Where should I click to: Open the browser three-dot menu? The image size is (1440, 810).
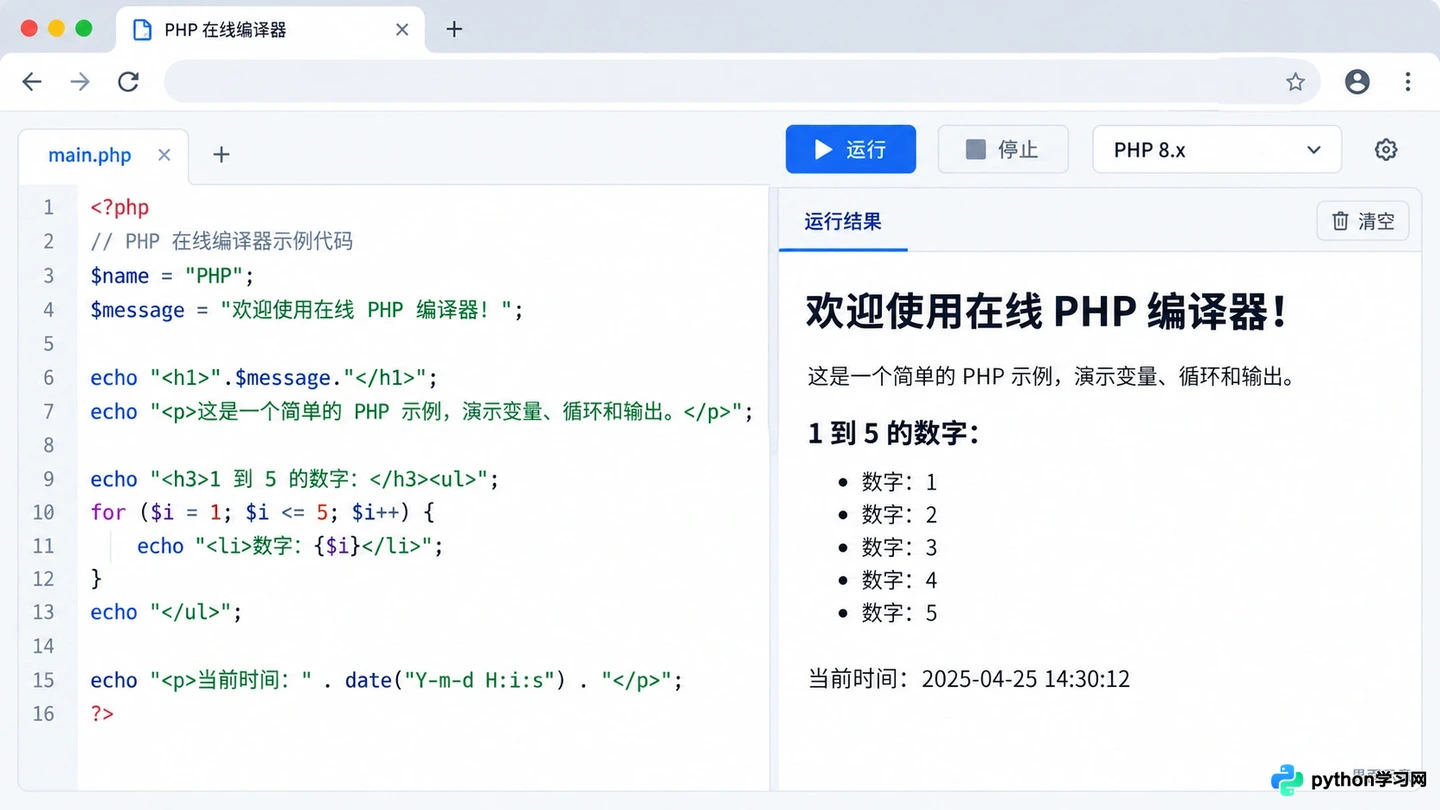[1408, 82]
